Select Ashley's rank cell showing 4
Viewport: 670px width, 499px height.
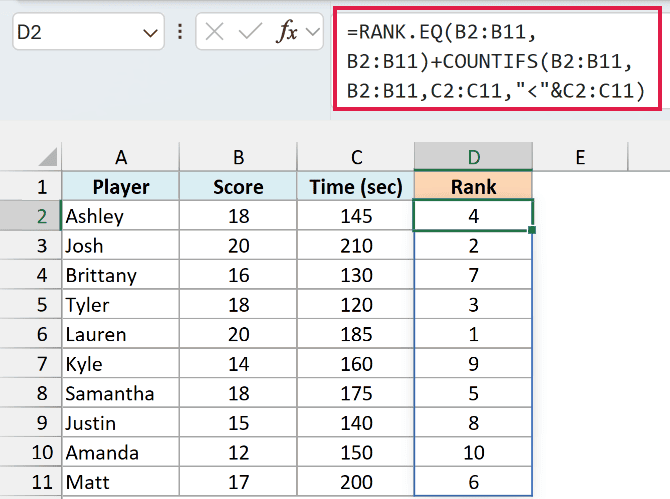pyautogui.click(x=473, y=216)
